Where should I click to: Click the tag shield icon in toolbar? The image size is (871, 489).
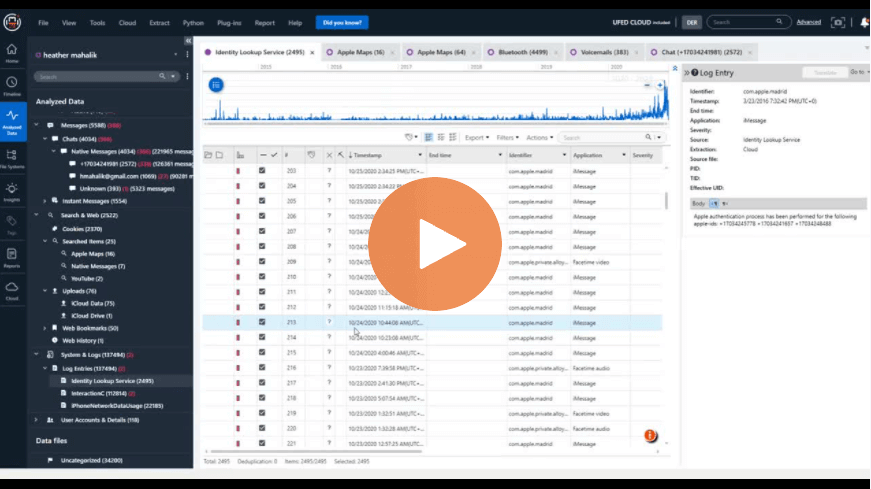[410, 137]
